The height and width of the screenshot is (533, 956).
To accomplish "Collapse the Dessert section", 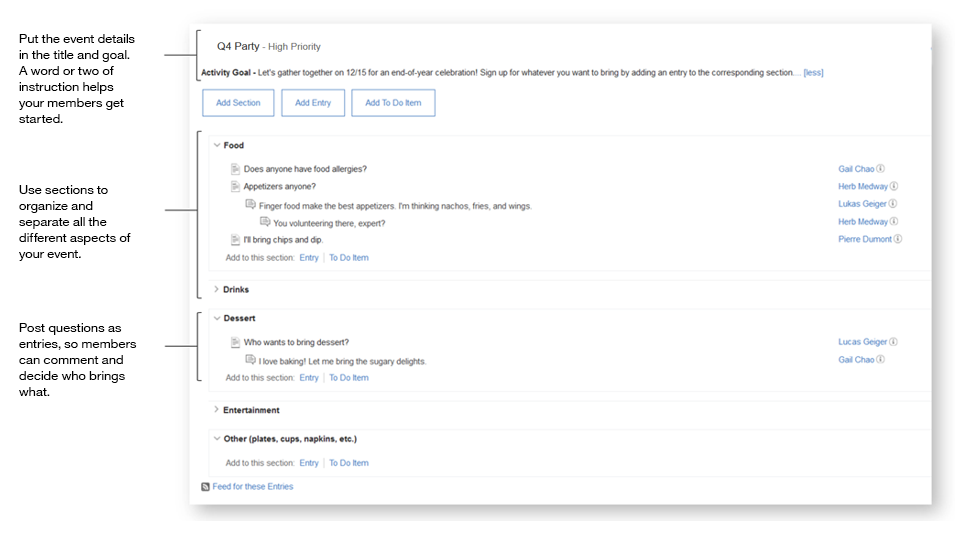I will click(216, 318).
